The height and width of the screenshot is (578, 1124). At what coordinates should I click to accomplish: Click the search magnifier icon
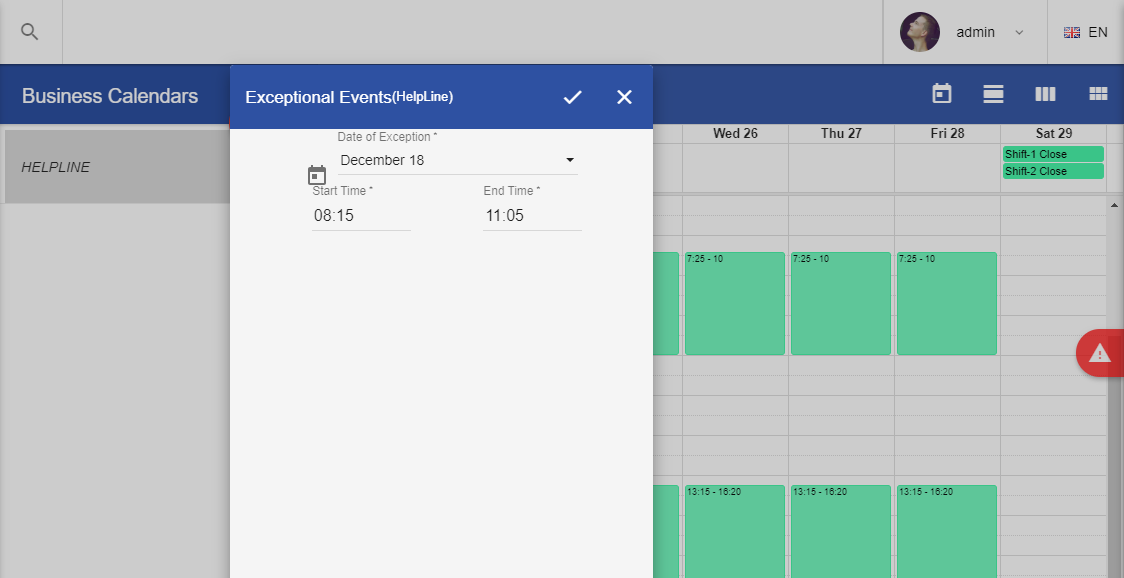(x=30, y=32)
